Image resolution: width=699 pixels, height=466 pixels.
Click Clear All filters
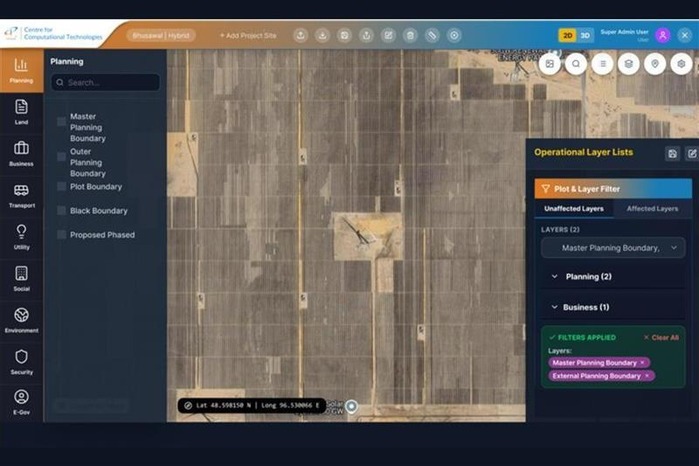(661, 338)
